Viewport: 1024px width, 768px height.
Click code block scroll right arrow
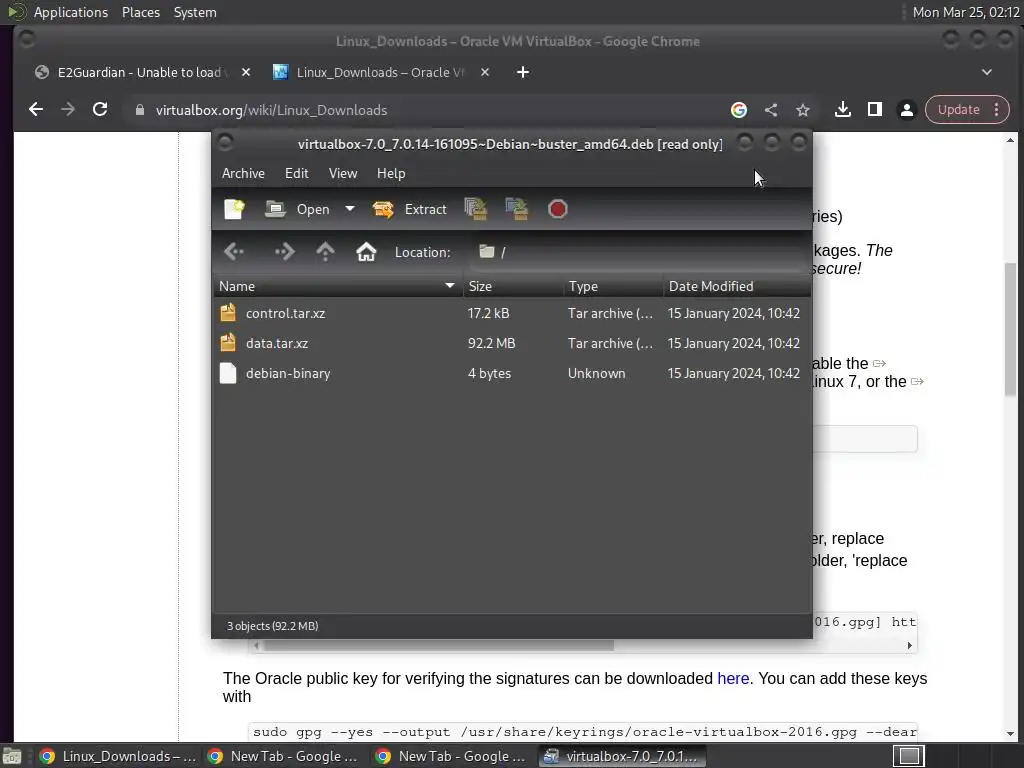click(910, 645)
